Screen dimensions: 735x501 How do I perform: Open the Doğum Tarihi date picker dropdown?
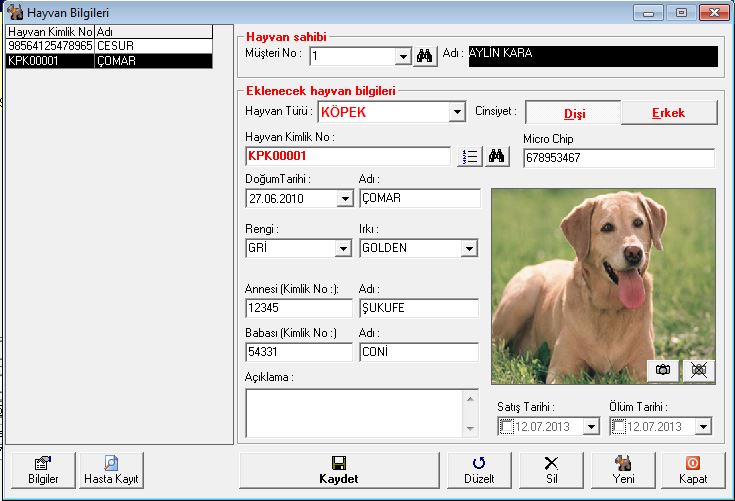345,199
